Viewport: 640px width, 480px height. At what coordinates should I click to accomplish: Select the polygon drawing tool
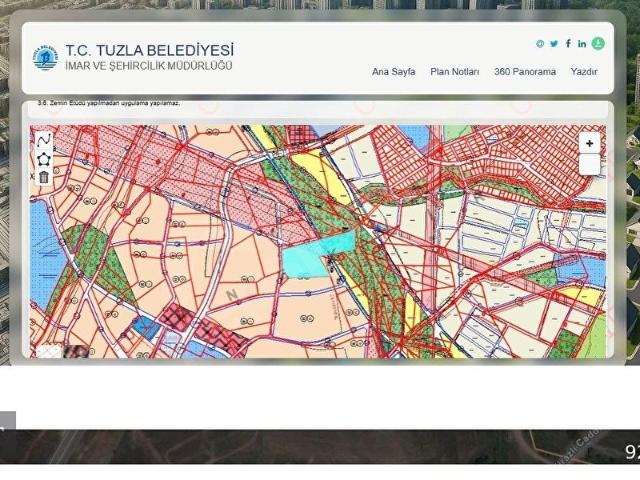click(x=44, y=159)
